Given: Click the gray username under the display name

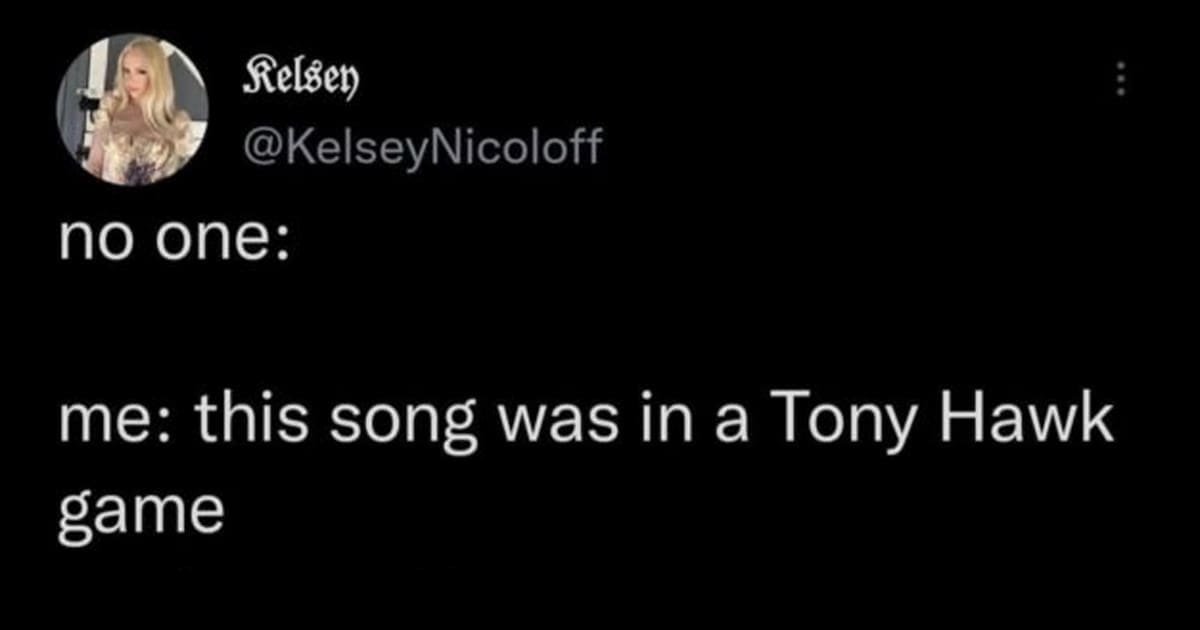Looking at the screenshot, I should [424, 146].
